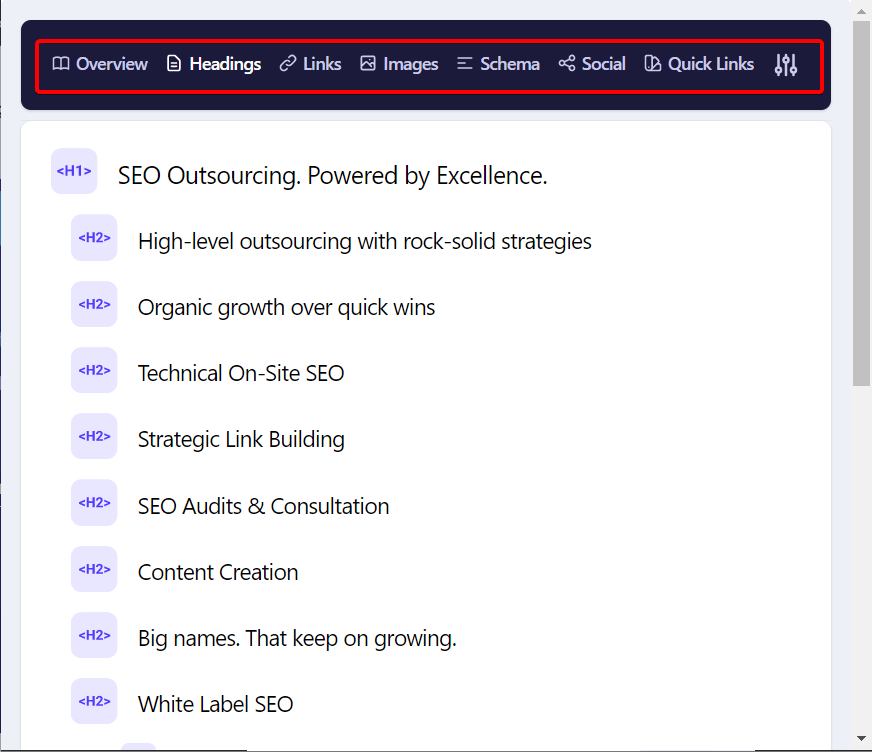872x752 pixels.
Task: Select heading "Strategic Link Building"
Action: 241,439
